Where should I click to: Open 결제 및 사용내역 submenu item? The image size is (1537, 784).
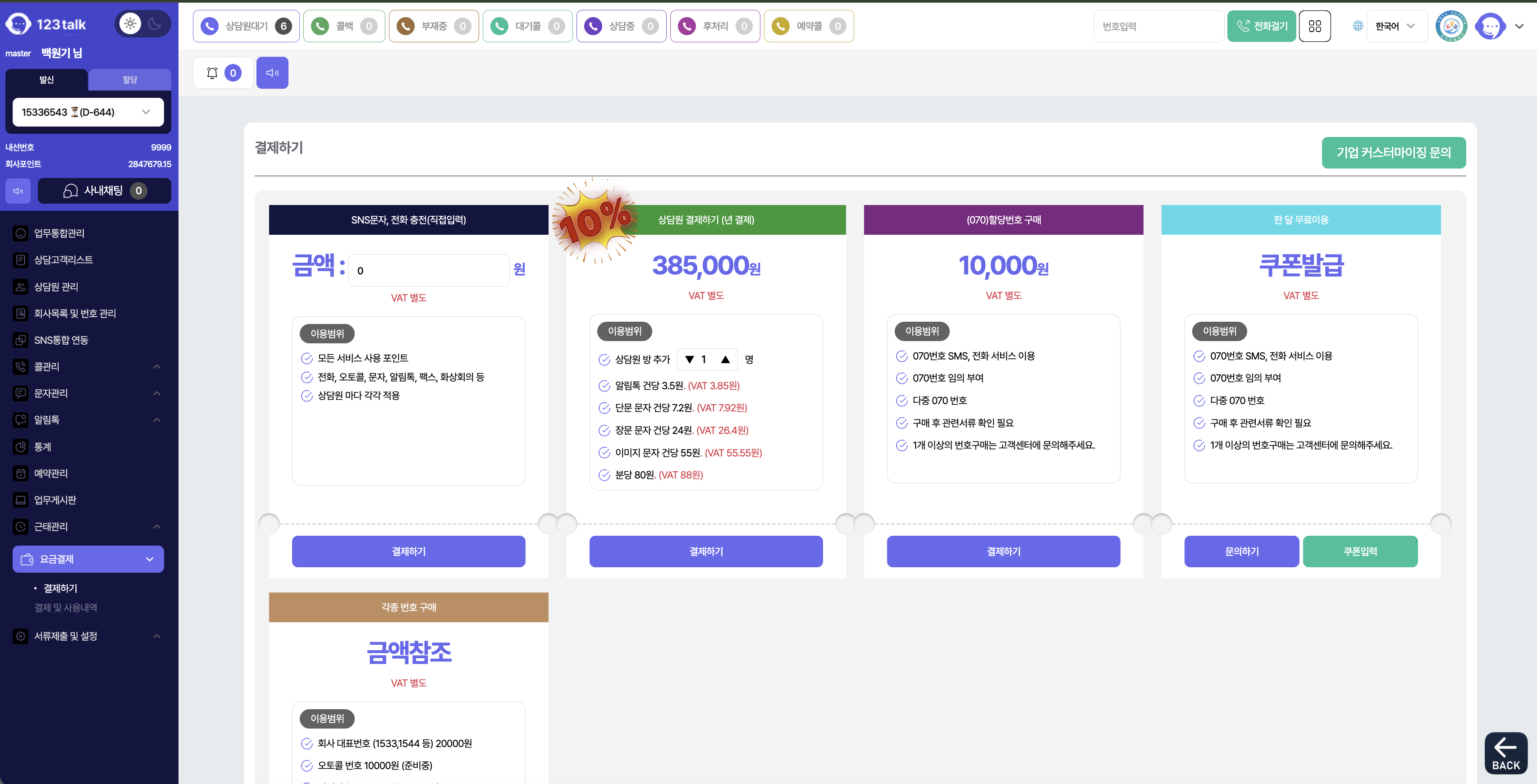66,607
